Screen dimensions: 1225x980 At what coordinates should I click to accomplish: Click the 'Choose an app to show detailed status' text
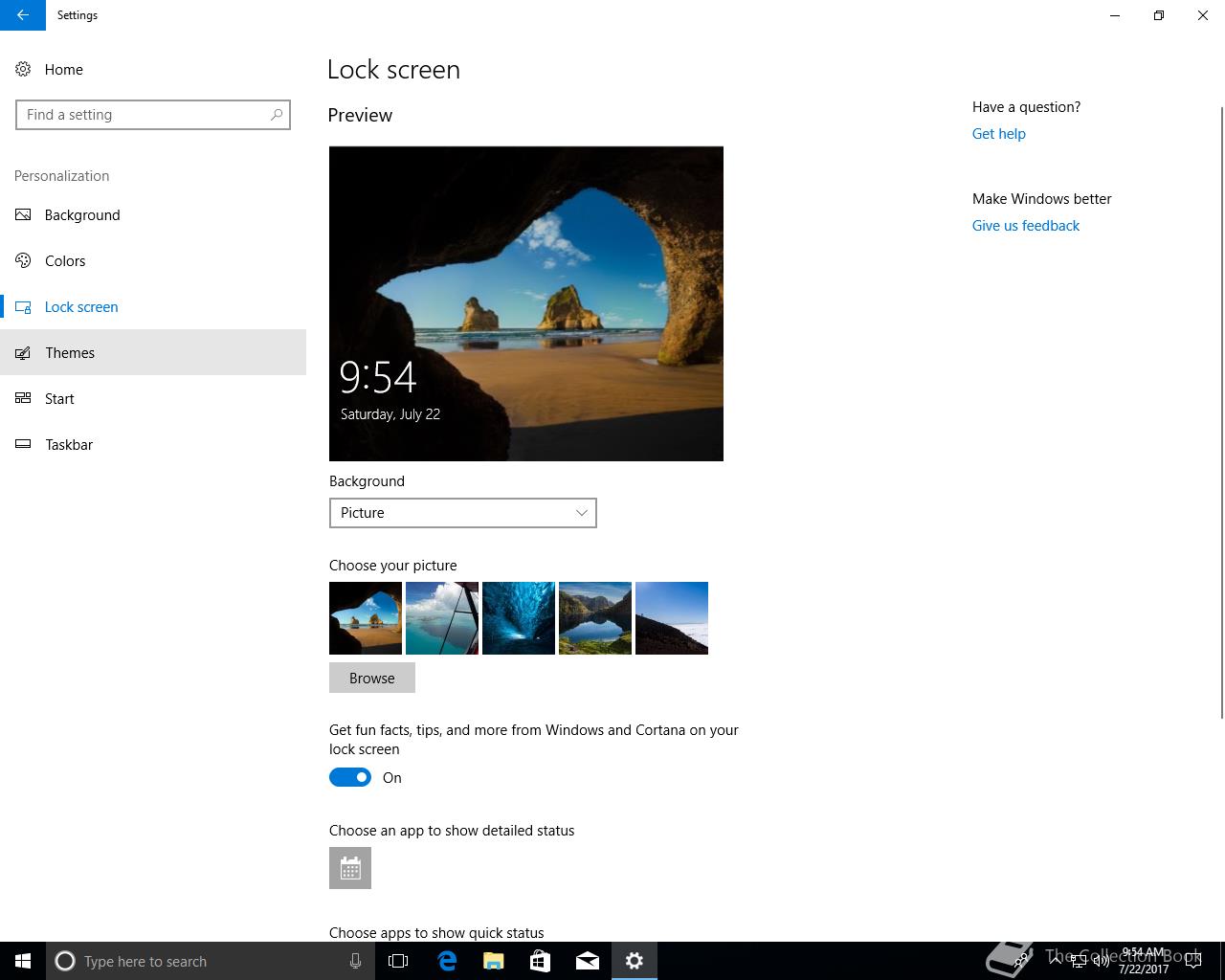[452, 831]
